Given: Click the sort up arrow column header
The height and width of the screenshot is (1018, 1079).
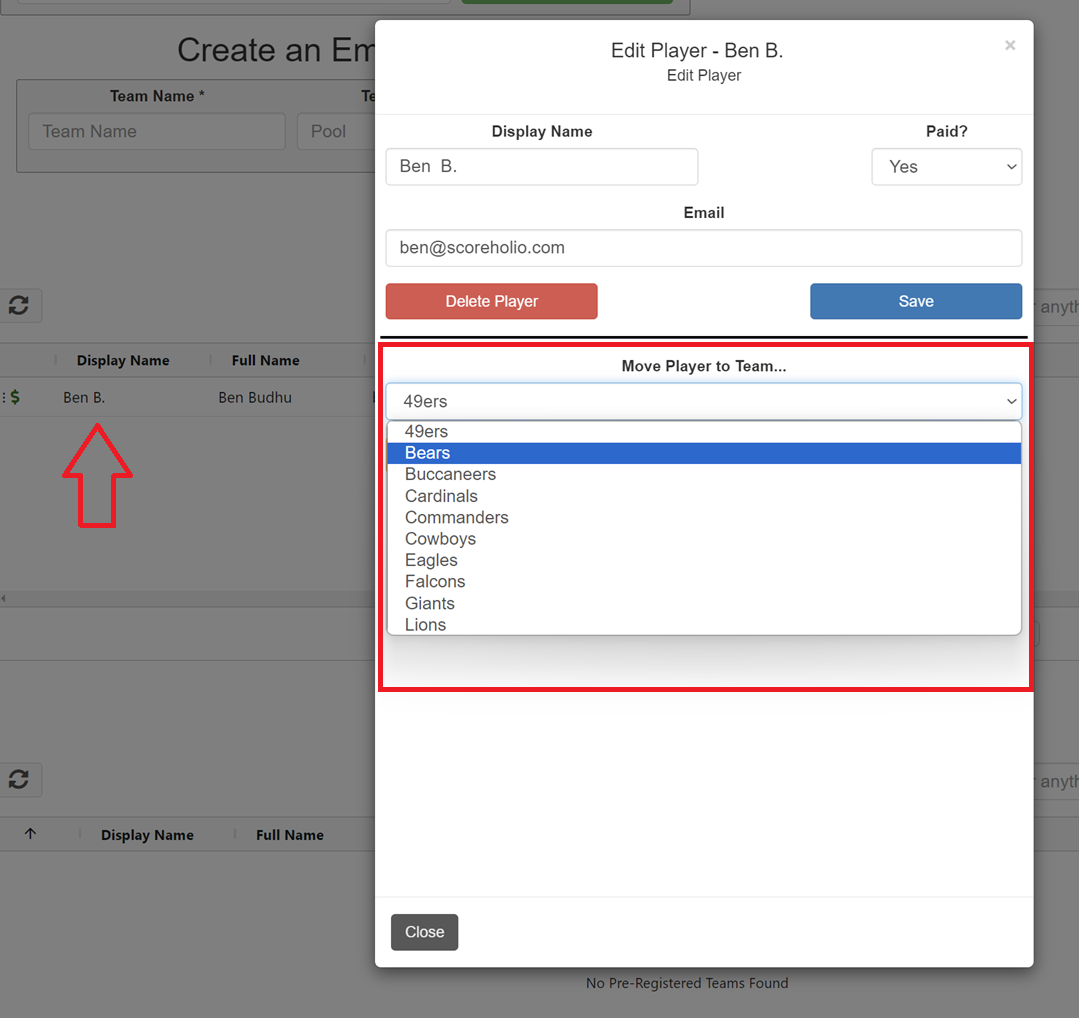Looking at the screenshot, I should click(x=30, y=834).
